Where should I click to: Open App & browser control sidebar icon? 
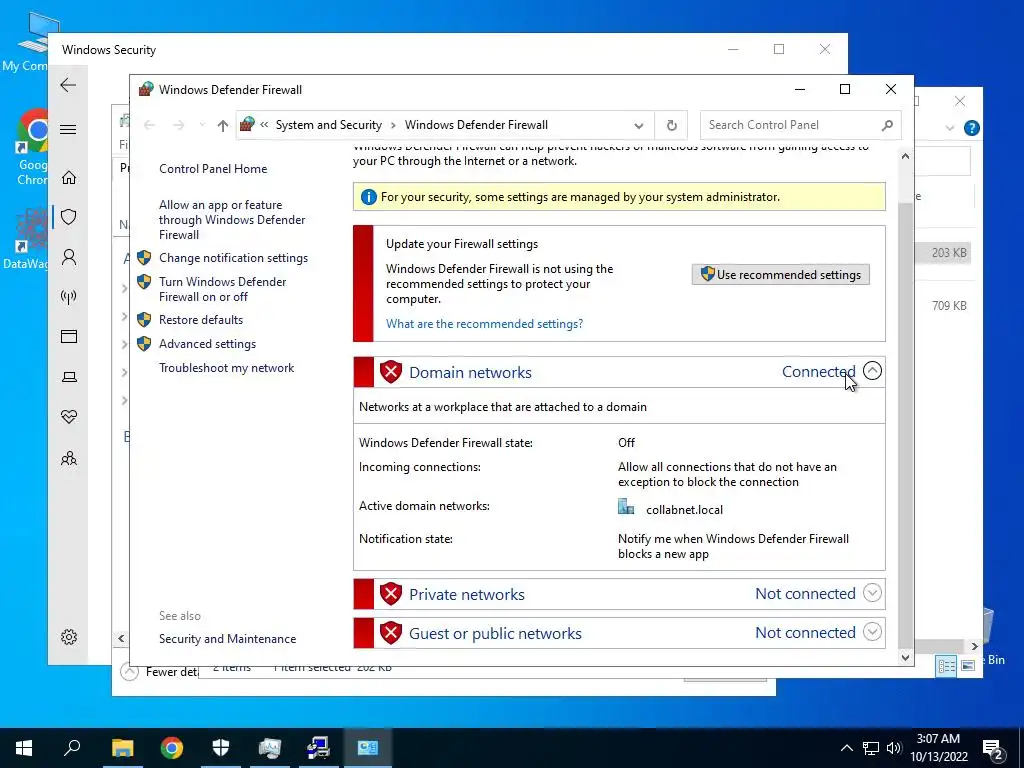tap(69, 337)
